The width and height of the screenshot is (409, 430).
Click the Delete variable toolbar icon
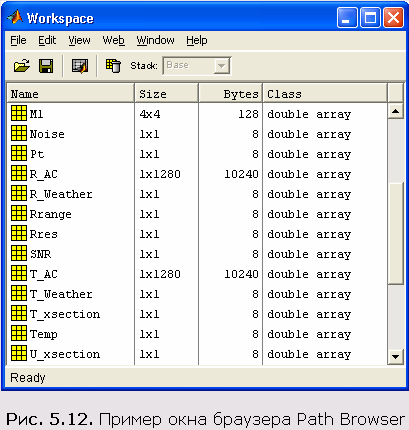click(x=113, y=66)
